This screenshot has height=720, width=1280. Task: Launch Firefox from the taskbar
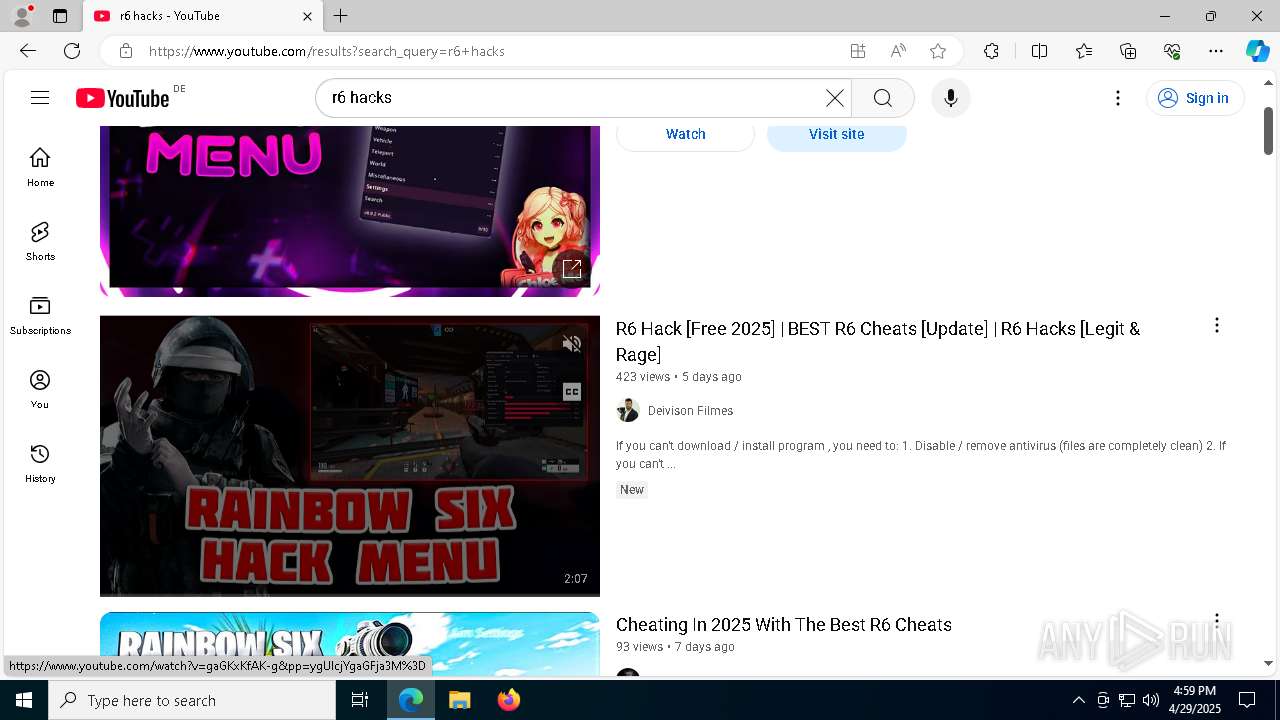[508, 700]
